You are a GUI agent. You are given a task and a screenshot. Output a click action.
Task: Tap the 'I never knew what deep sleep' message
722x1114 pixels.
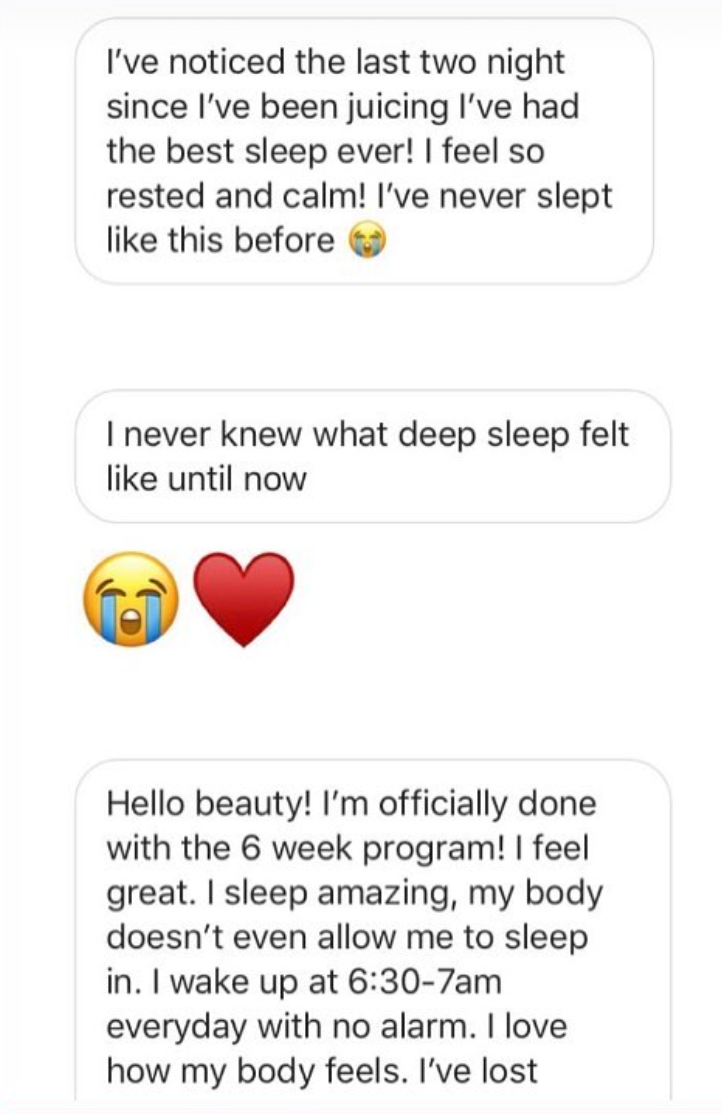372,456
